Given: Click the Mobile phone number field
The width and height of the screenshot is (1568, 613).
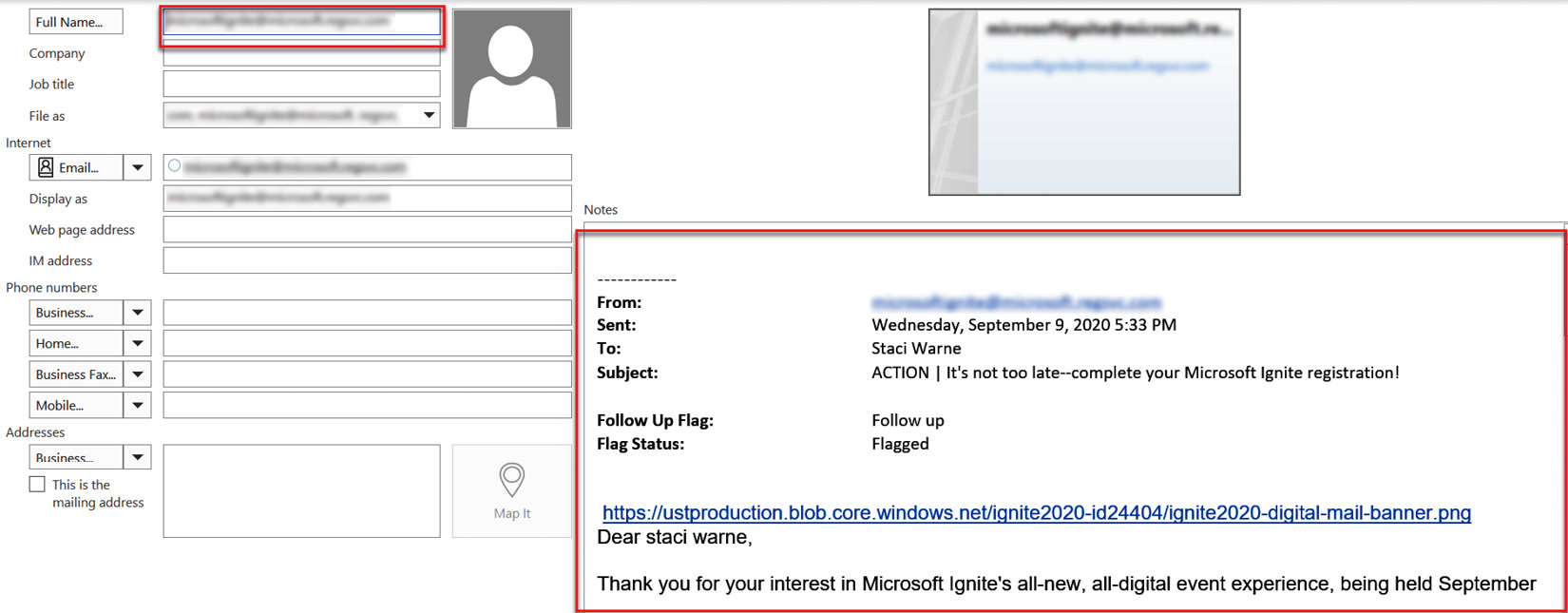Looking at the screenshot, I should pyautogui.click(x=367, y=405).
